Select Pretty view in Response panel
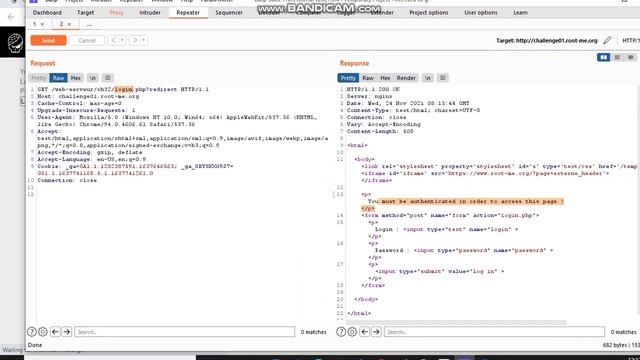 point(348,78)
